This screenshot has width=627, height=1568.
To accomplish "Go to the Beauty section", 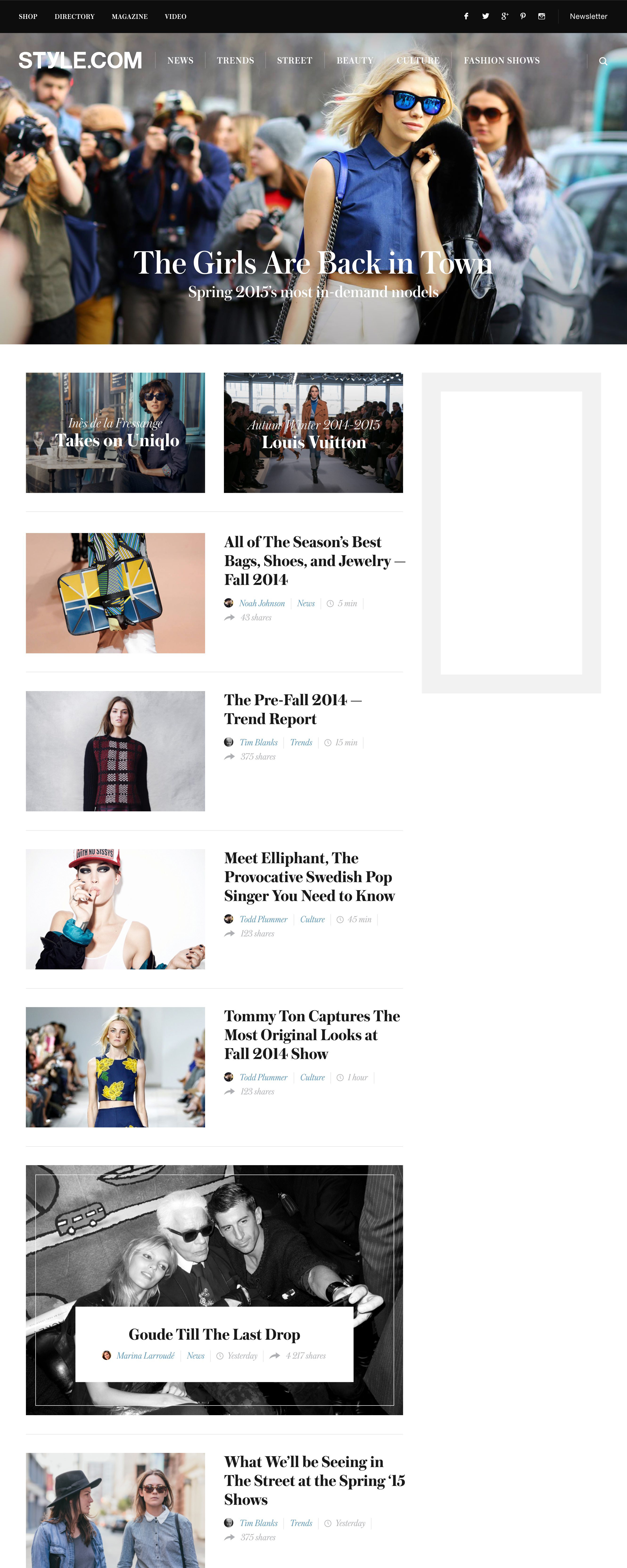I will click(355, 60).
